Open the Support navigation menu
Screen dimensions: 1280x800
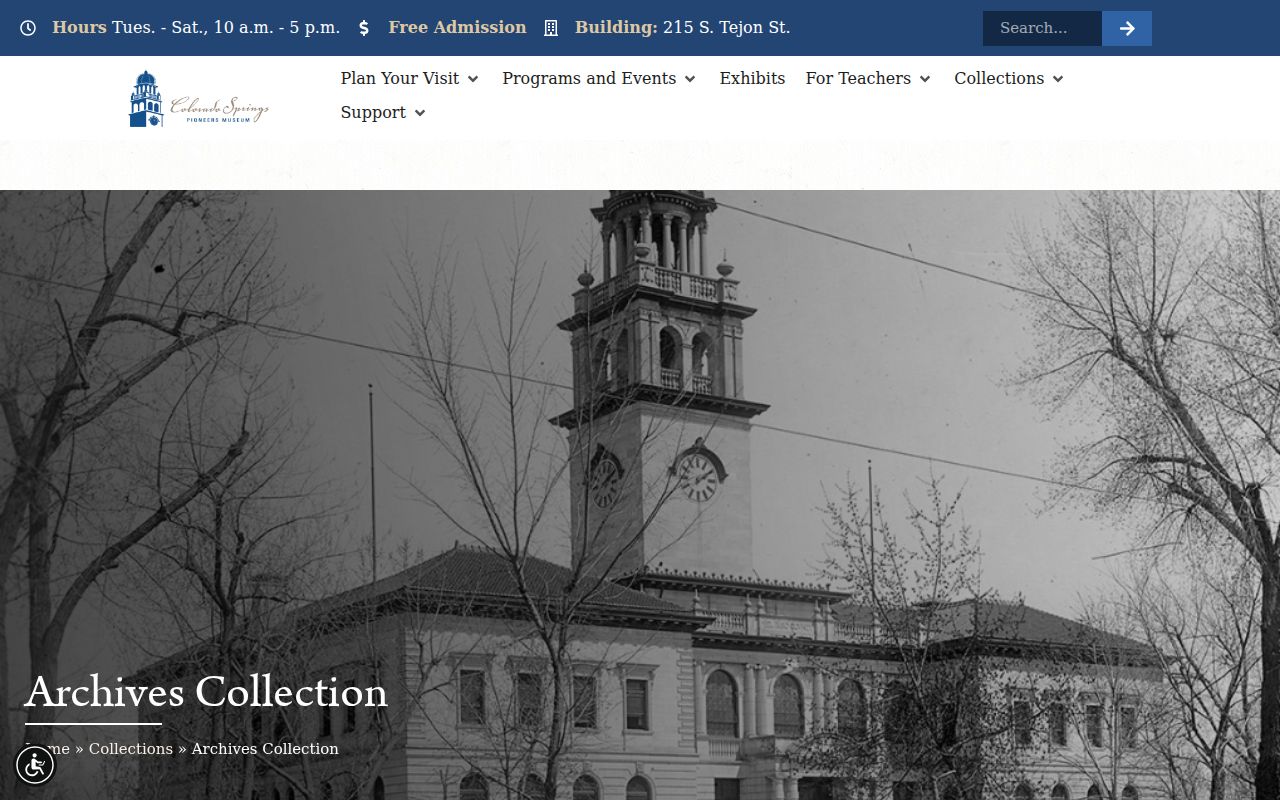pos(373,112)
